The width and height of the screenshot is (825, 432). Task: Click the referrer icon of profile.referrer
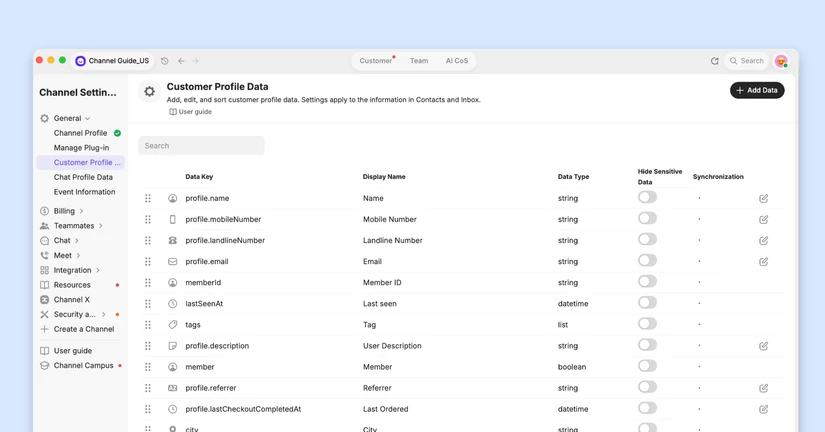tap(173, 388)
